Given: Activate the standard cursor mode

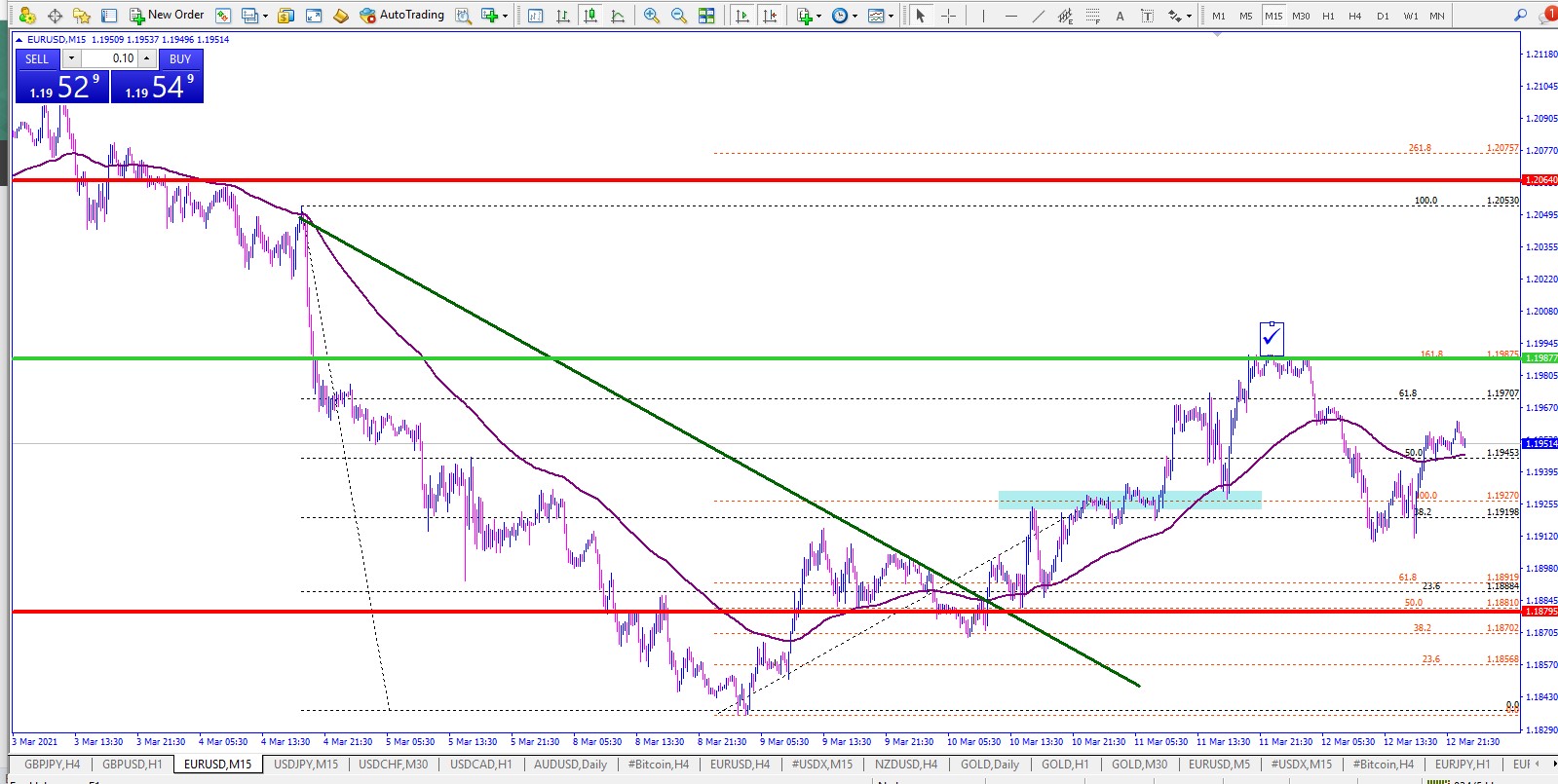Looking at the screenshot, I should (920, 16).
